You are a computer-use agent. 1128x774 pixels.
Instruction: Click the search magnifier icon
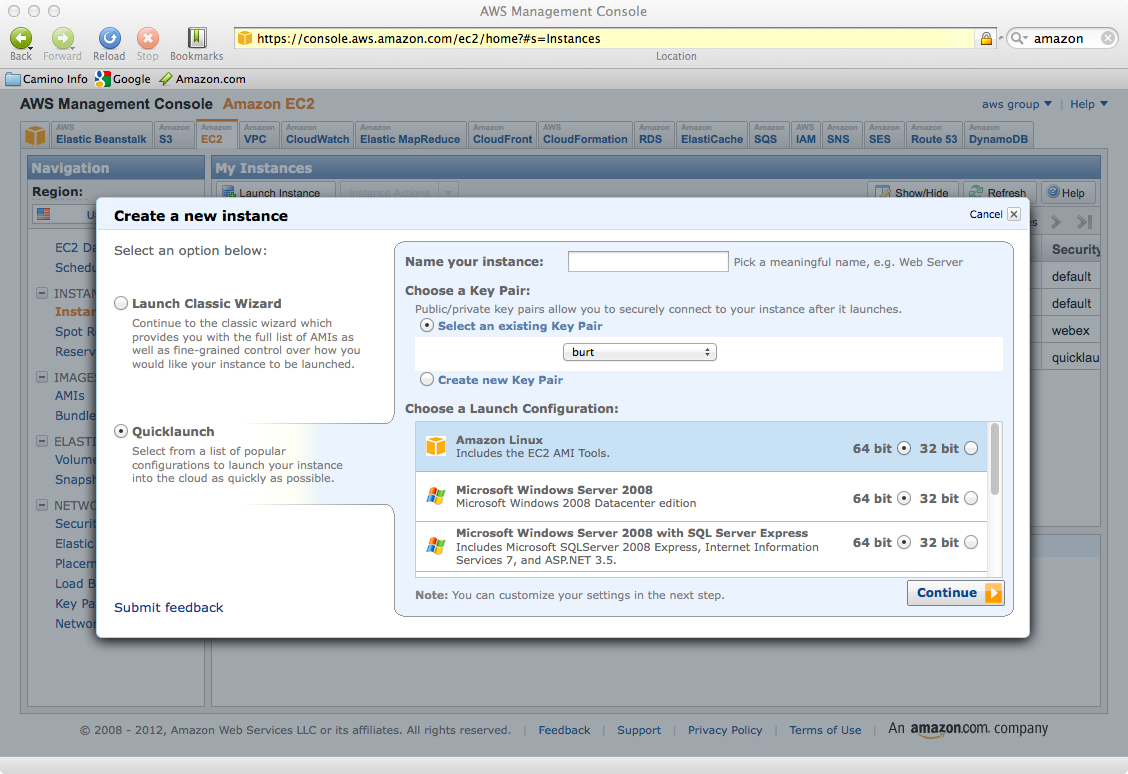1016,38
